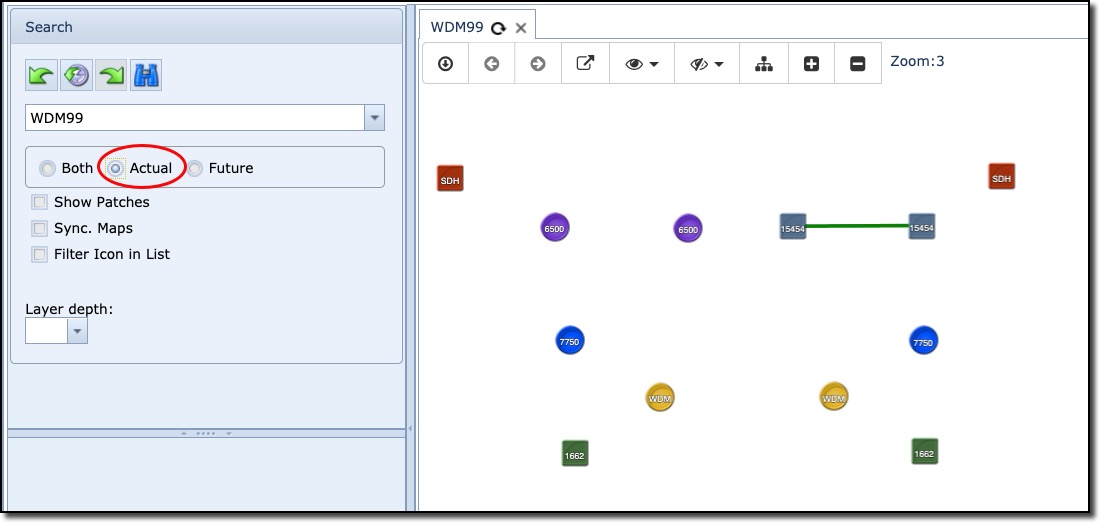Switch to the WDM99 tab
Image resolution: width=1100 pixels, height=523 pixels.
pos(457,27)
